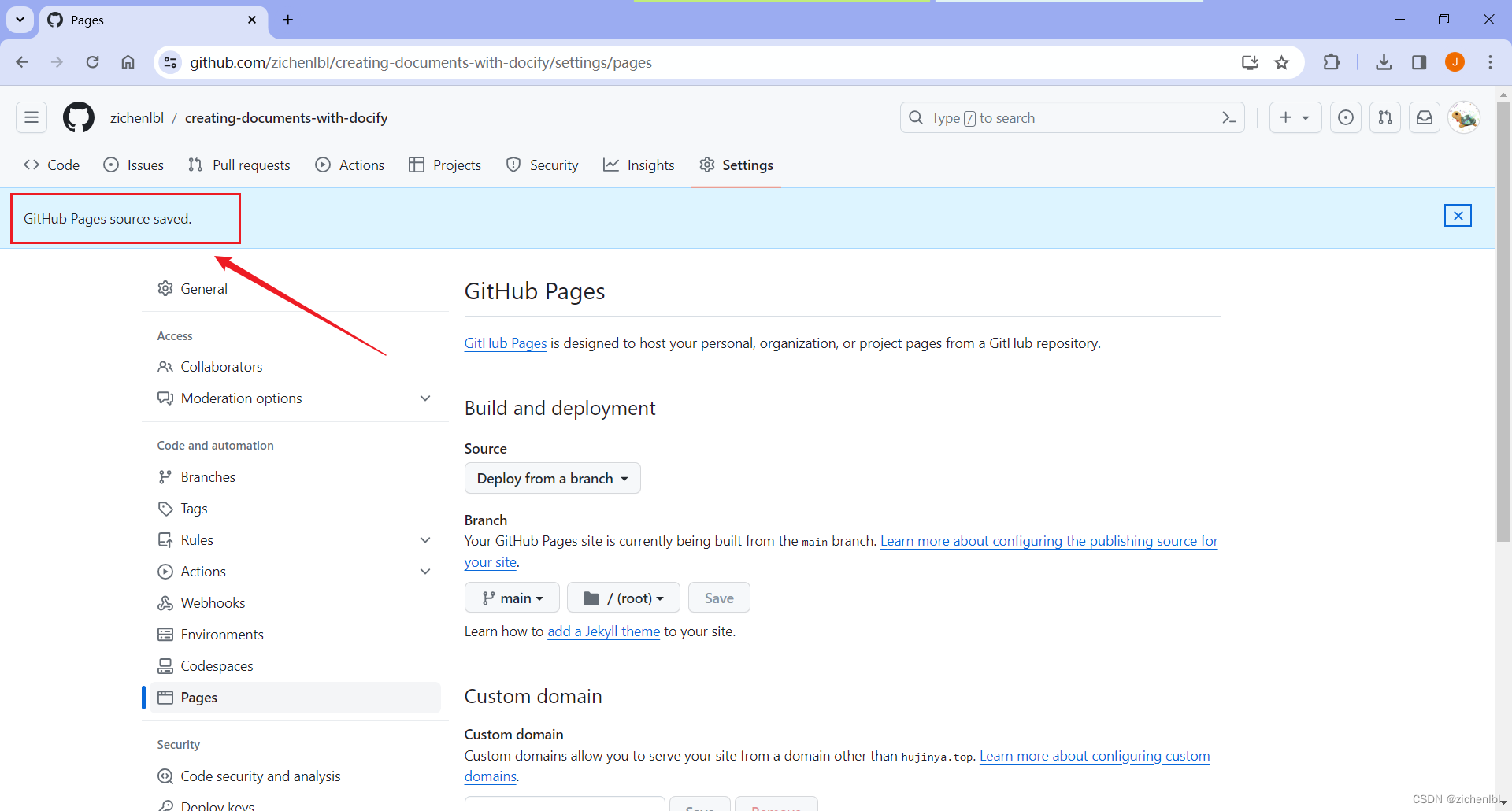
Task: Switch to the Pull requests tab
Action: click(x=239, y=165)
